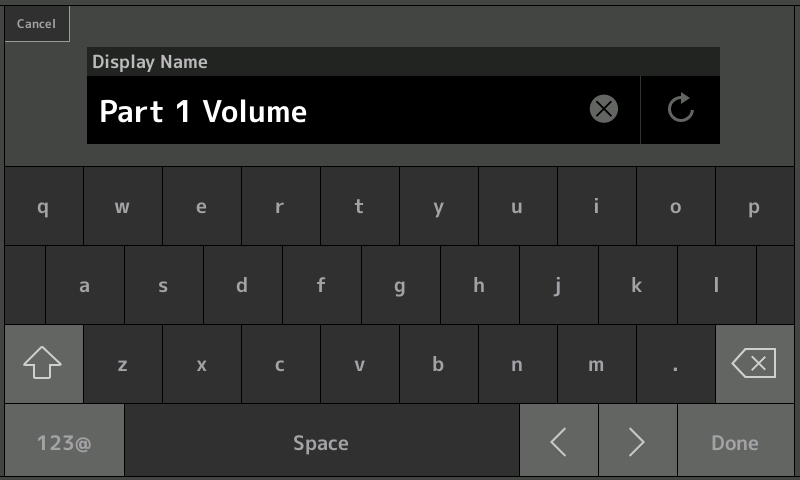Tap the letter p key
The height and width of the screenshot is (480, 800).
tap(754, 207)
